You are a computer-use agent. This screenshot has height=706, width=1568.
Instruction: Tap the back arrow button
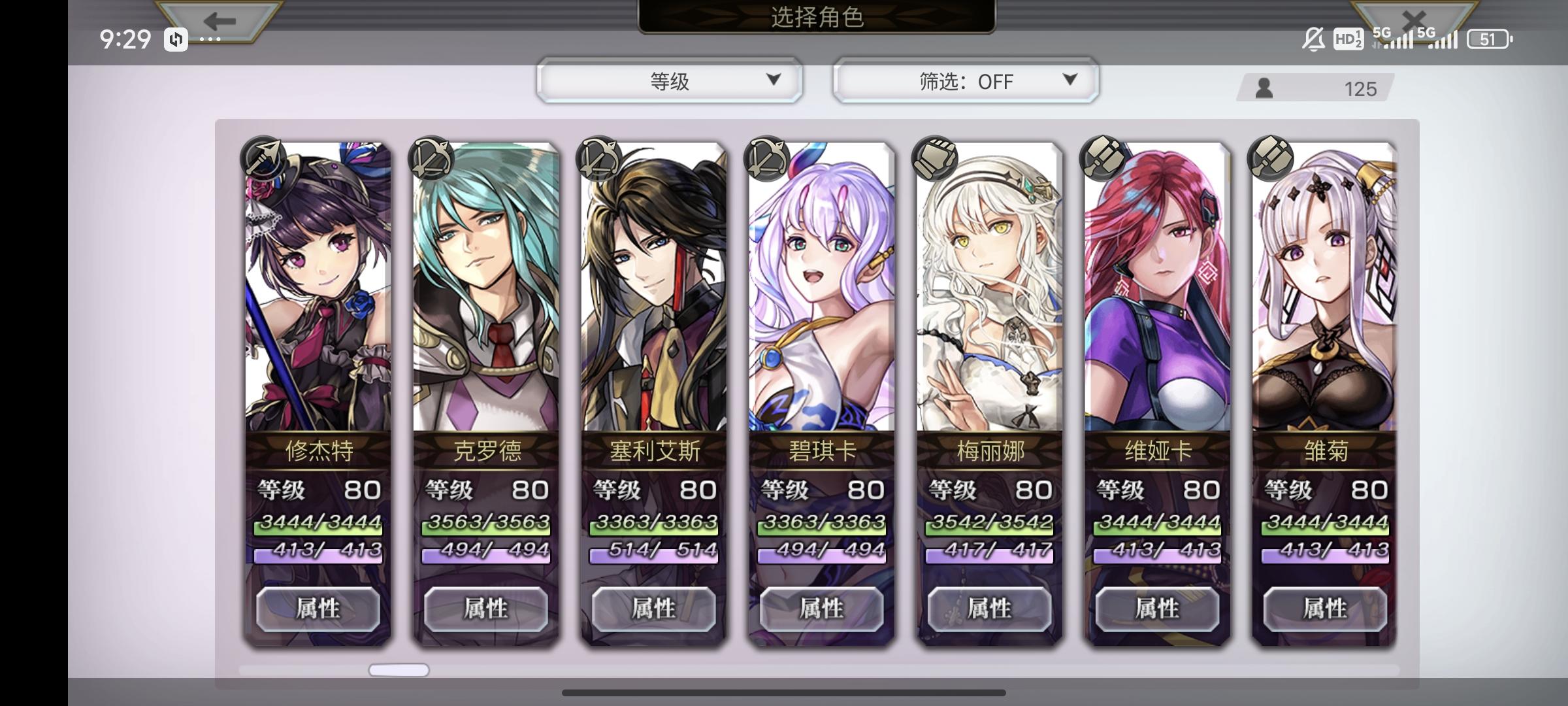click(220, 21)
